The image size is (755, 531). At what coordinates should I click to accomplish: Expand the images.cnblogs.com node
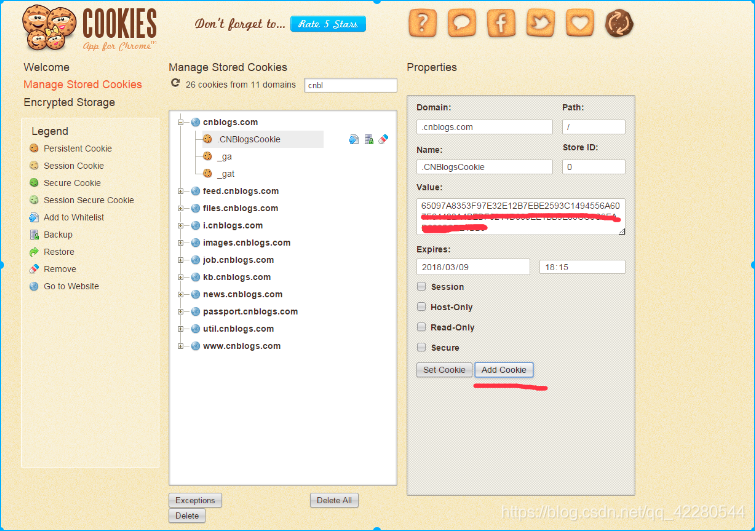click(x=181, y=243)
